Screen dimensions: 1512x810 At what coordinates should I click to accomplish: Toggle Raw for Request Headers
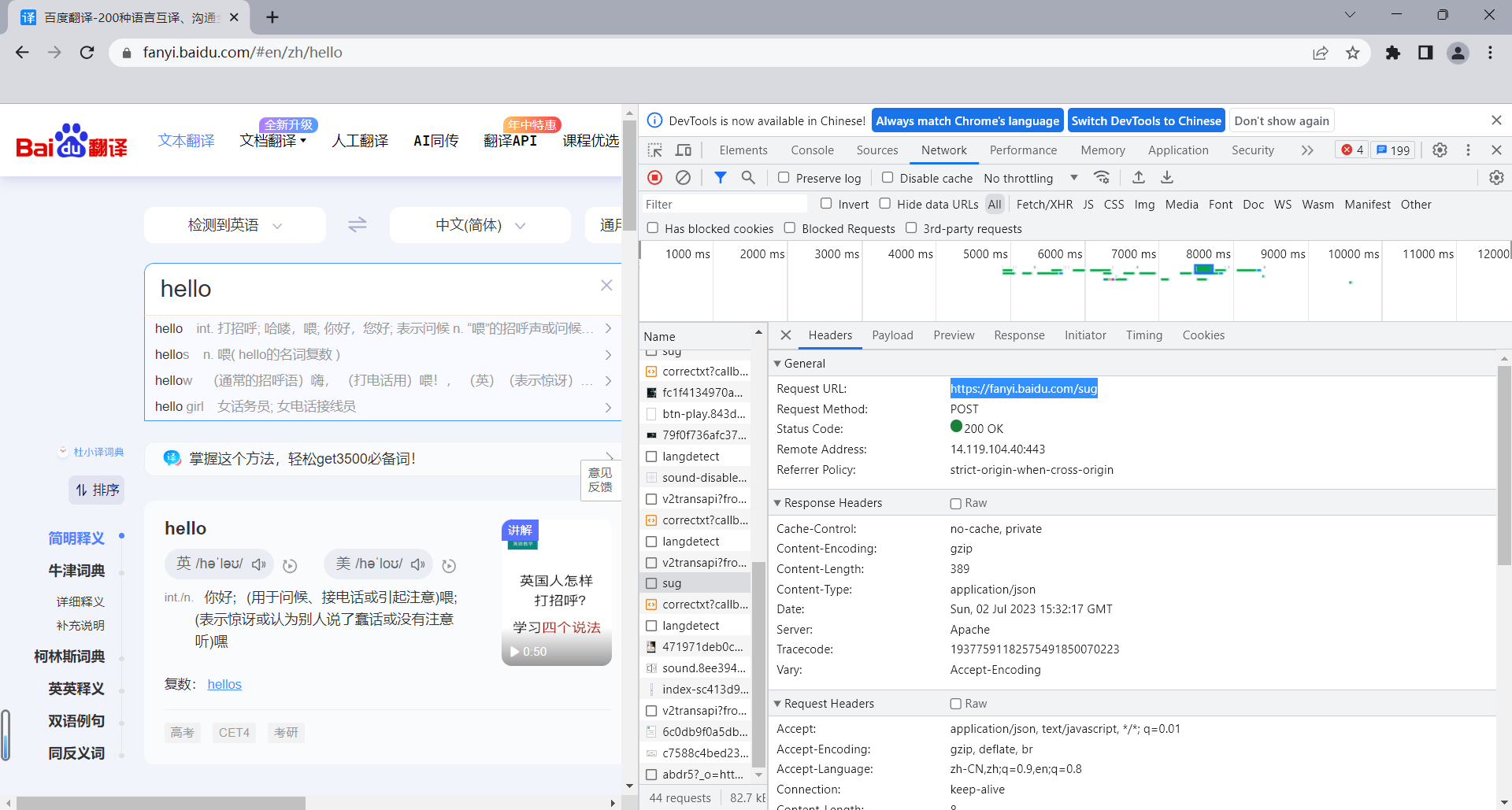956,704
